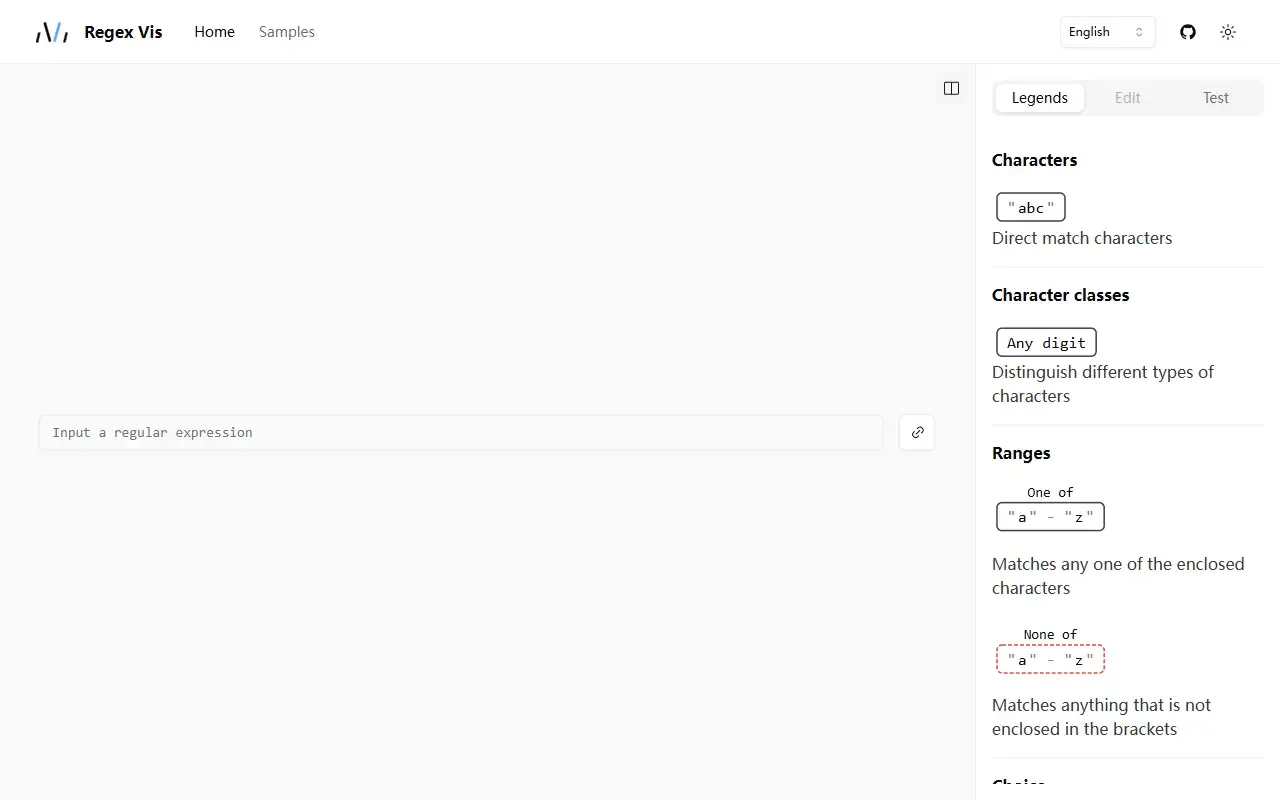Open the Samples page
Image resolution: width=1280 pixels, height=800 pixels.
(287, 32)
